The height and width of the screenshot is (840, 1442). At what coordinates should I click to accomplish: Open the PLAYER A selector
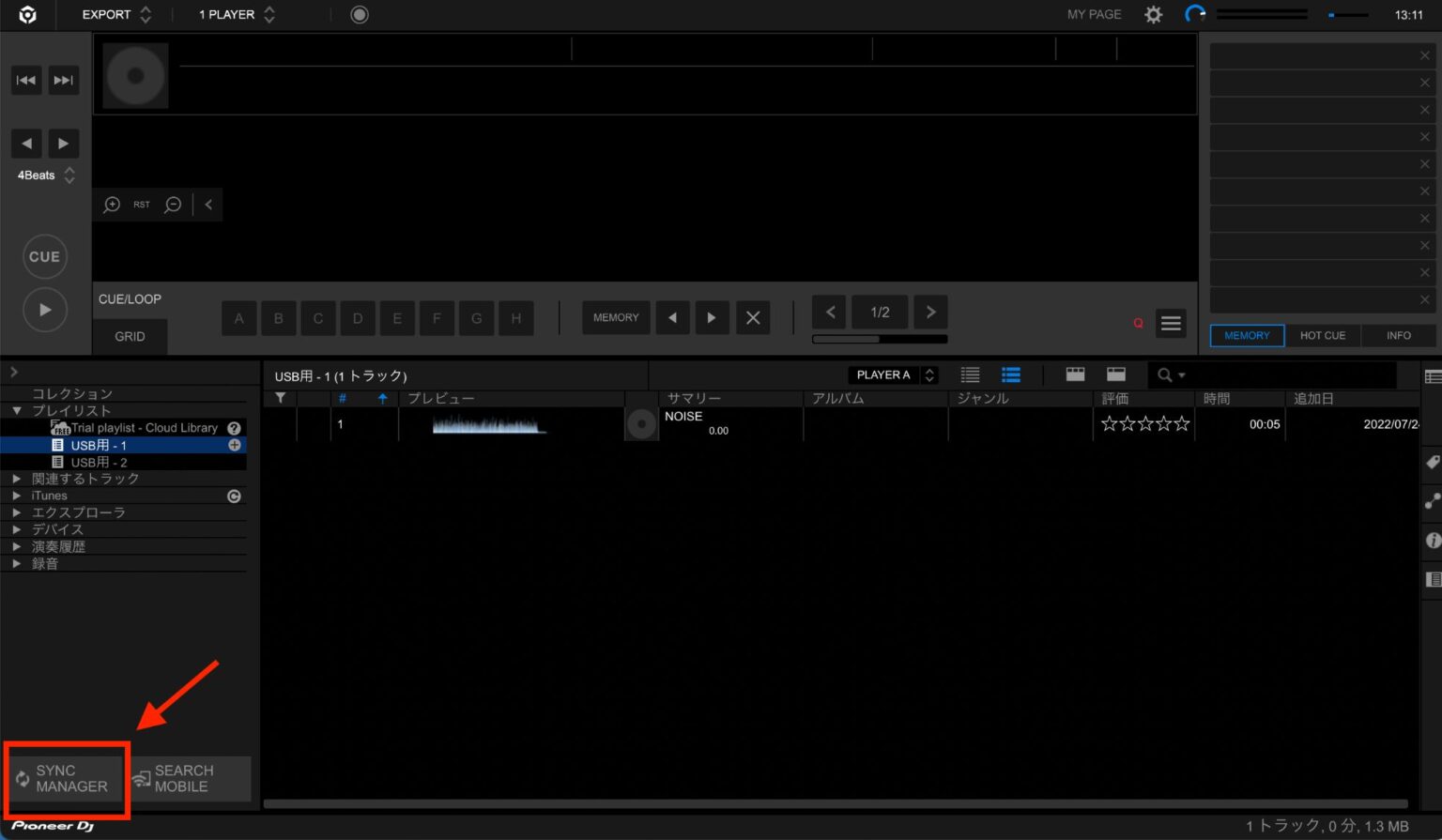tap(893, 374)
